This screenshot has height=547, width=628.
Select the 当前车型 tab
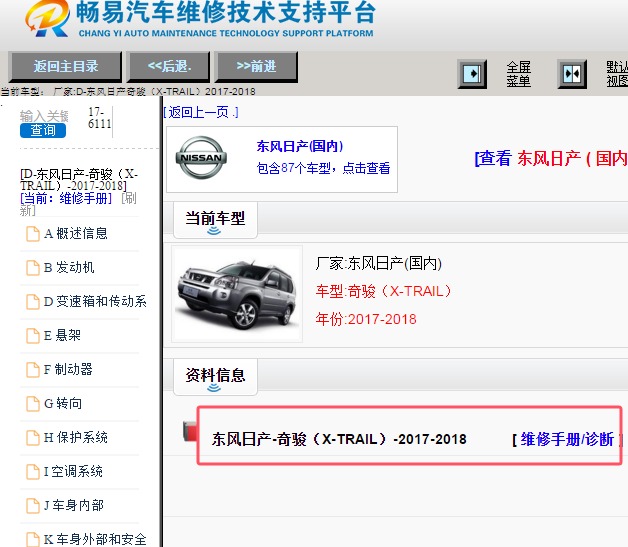pyautogui.click(x=215, y=220)
